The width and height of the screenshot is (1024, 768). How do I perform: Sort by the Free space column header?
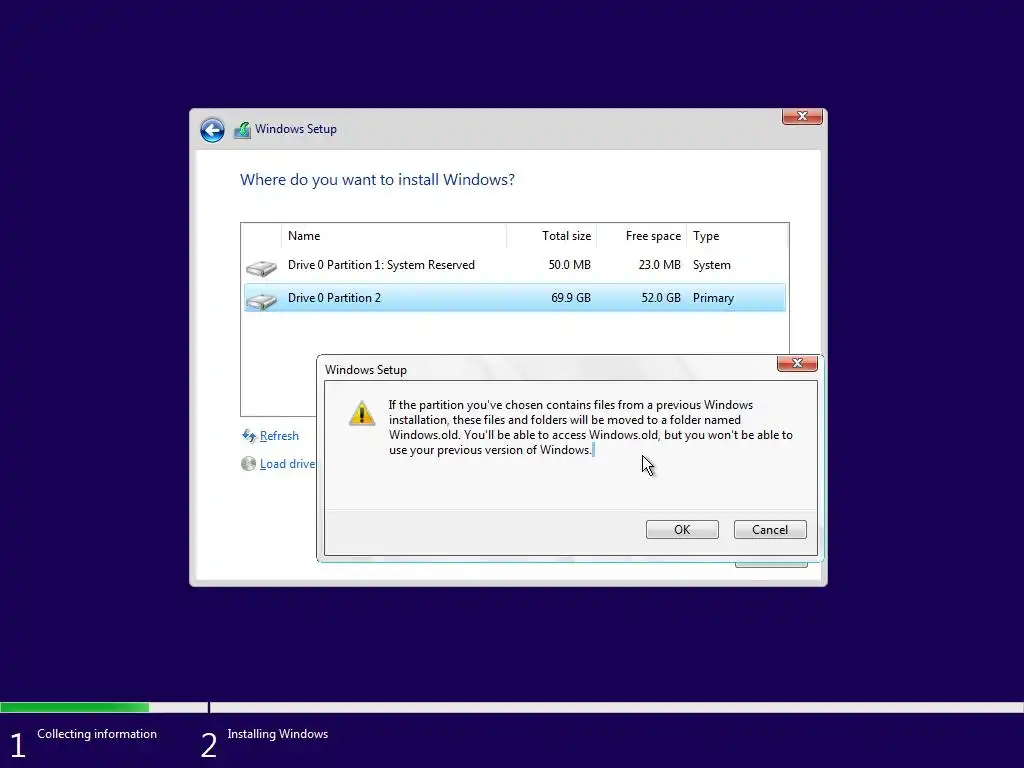(x=642, y=236)
